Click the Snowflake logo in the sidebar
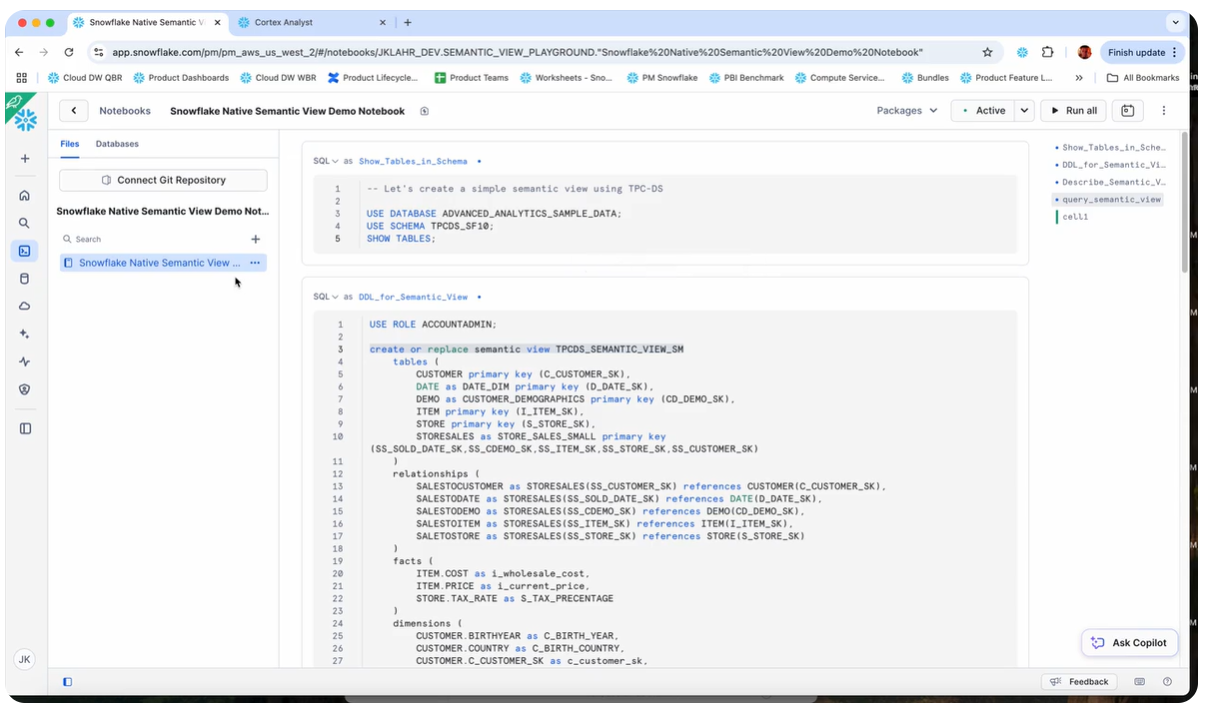The image size is (1206, 708). tap(25, 119)
